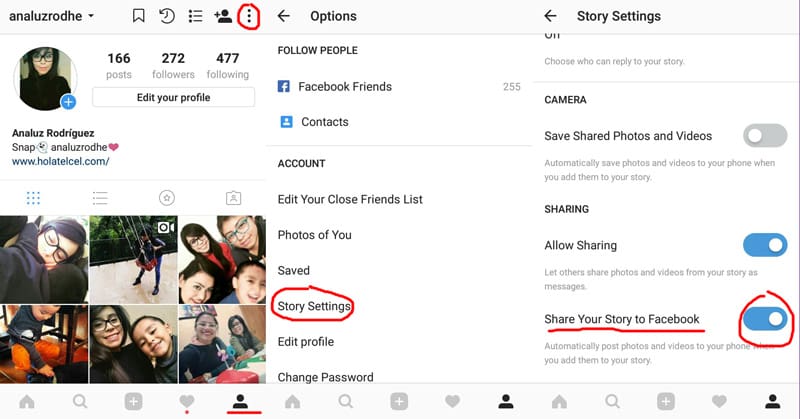Open the swing video post thumbnail
The image size is (800, 419).
click(x=134, y=260)
